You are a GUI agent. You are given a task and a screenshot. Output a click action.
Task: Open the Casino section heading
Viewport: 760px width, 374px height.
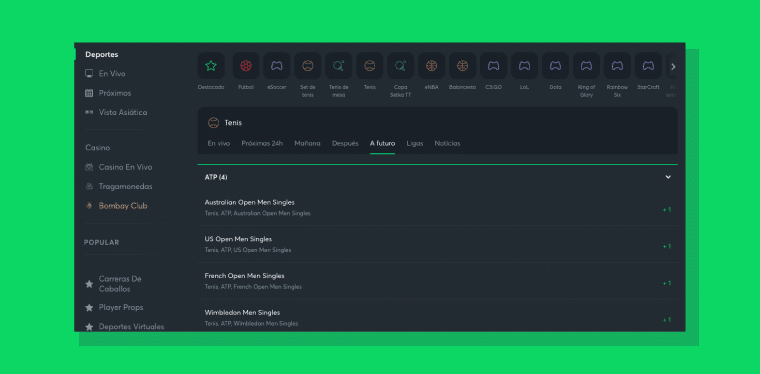(97, 148)
